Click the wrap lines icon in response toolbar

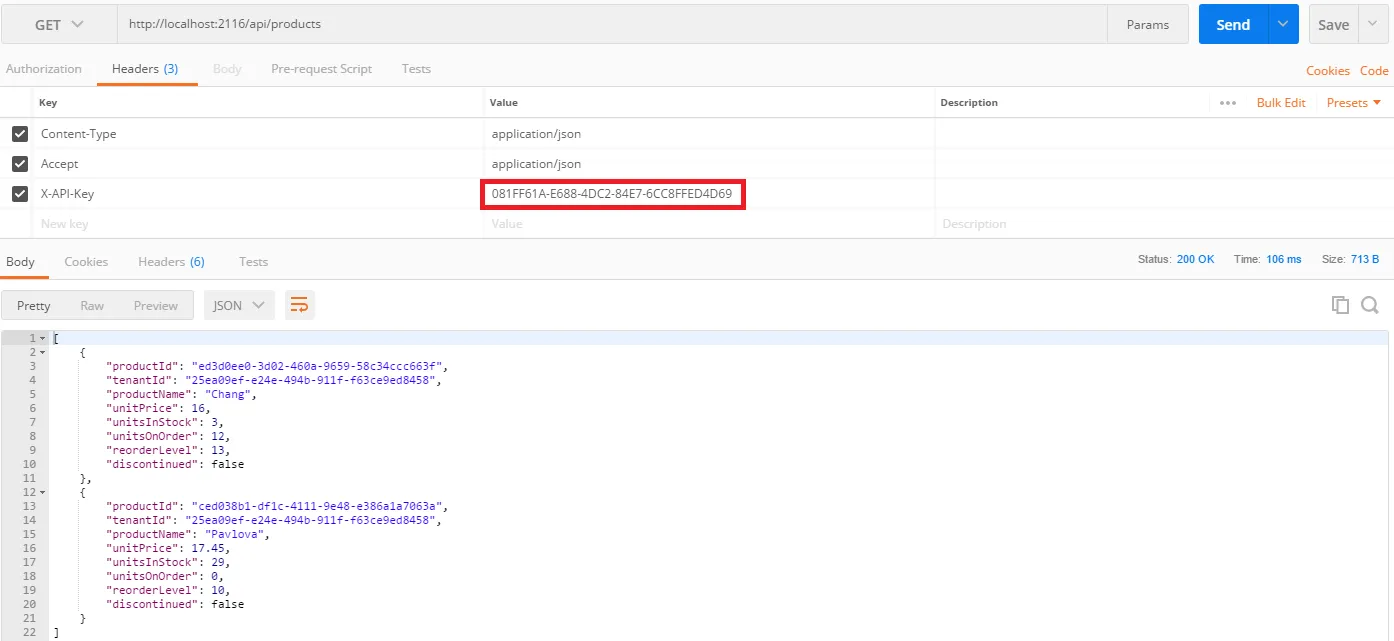(299, 306)
